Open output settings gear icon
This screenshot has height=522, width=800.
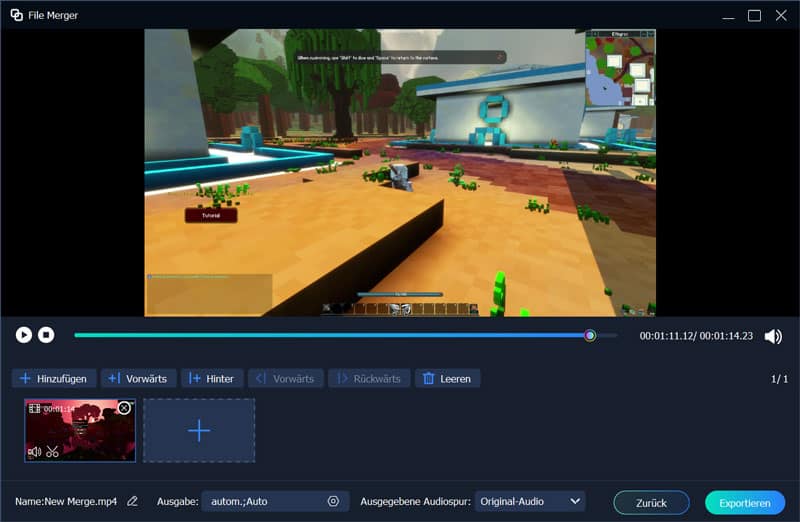pos(333,501)
